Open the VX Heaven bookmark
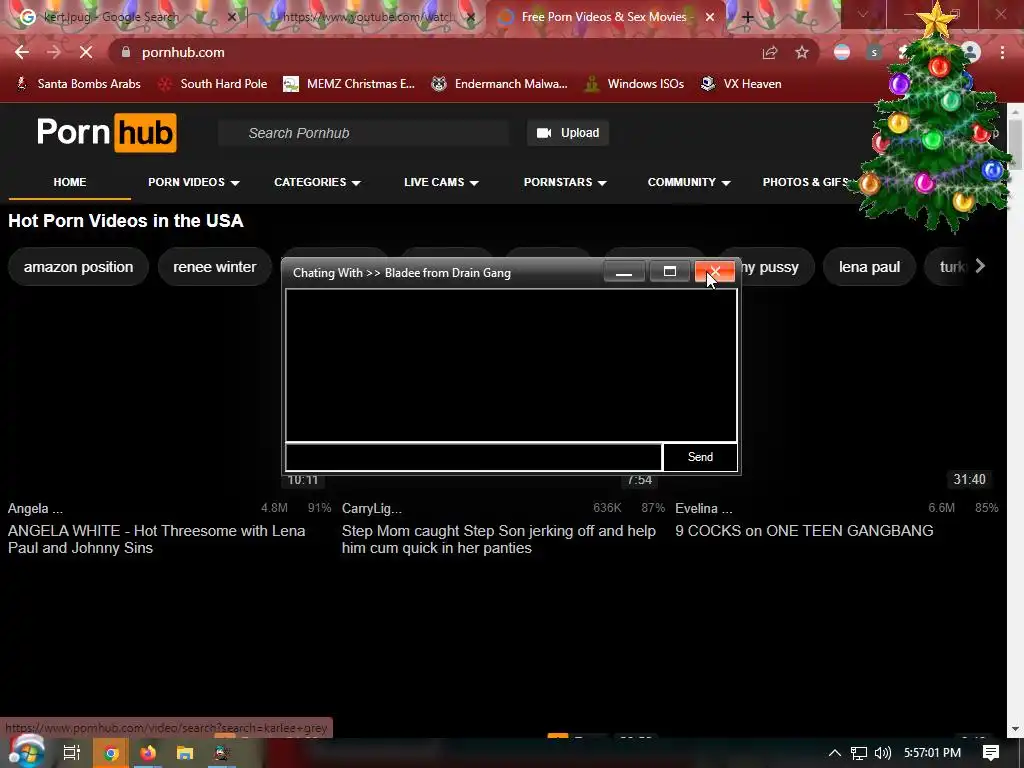This screenshot has height=768, width=1024. [x=741, y=84]
